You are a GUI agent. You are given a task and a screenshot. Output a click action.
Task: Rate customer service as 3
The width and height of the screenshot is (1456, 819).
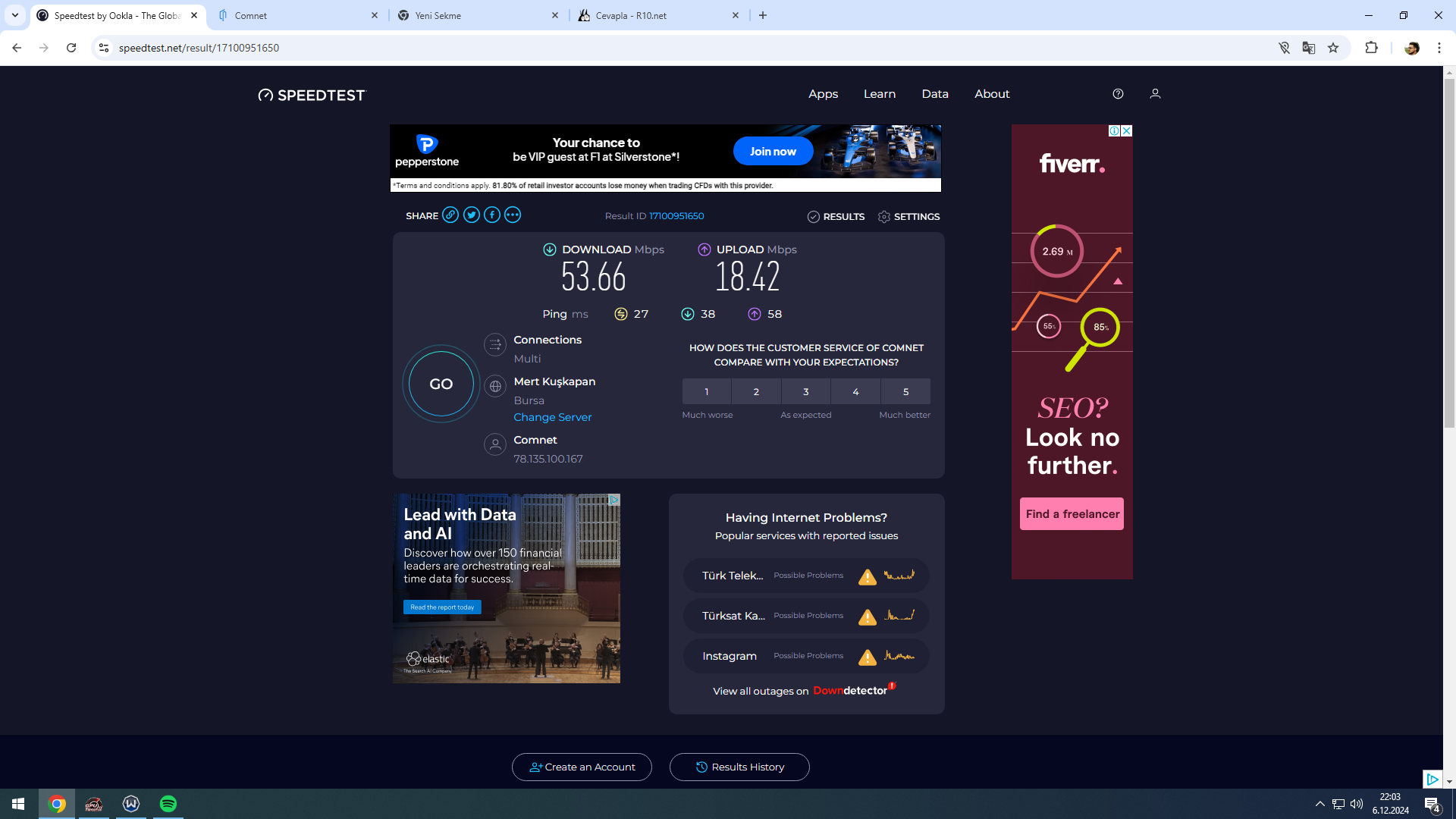tap(806, 392)
